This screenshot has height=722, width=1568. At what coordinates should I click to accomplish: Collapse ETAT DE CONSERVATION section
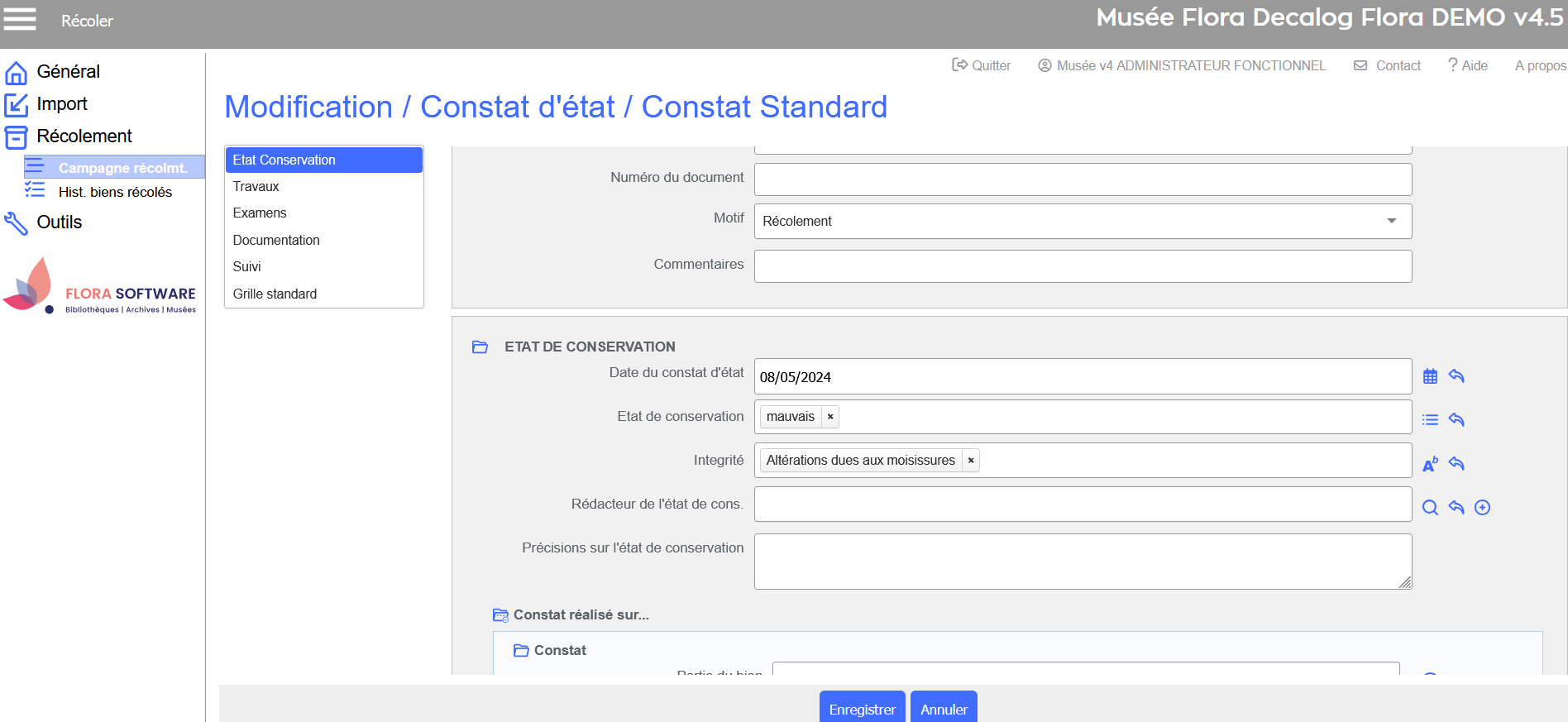click(x=480, y=347)
